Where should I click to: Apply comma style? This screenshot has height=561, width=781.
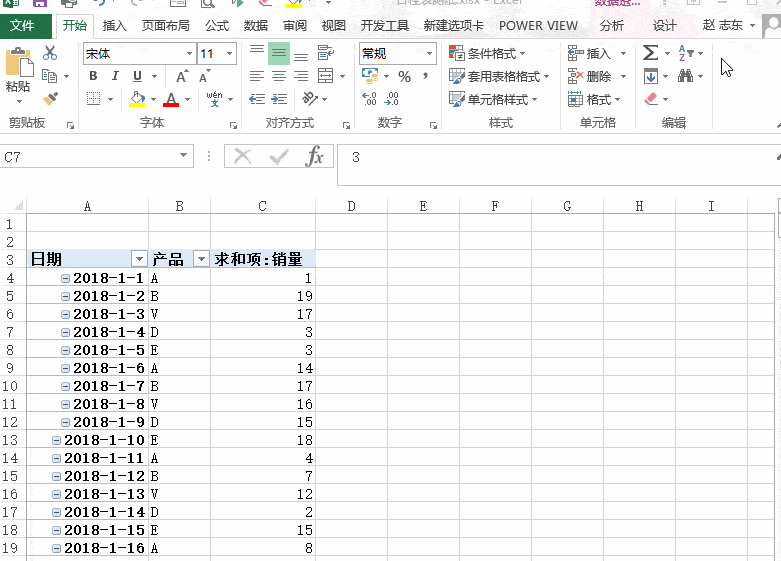point(425,76)
